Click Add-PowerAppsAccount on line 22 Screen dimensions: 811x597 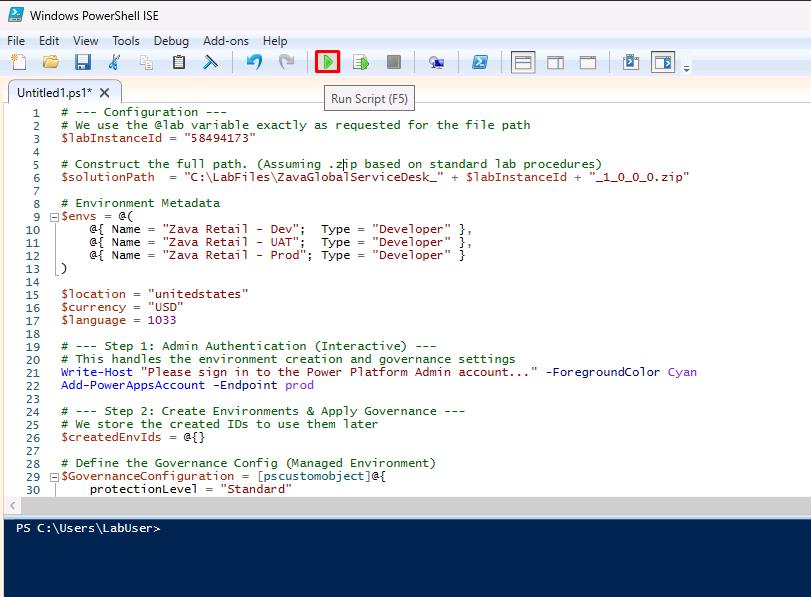133,385
